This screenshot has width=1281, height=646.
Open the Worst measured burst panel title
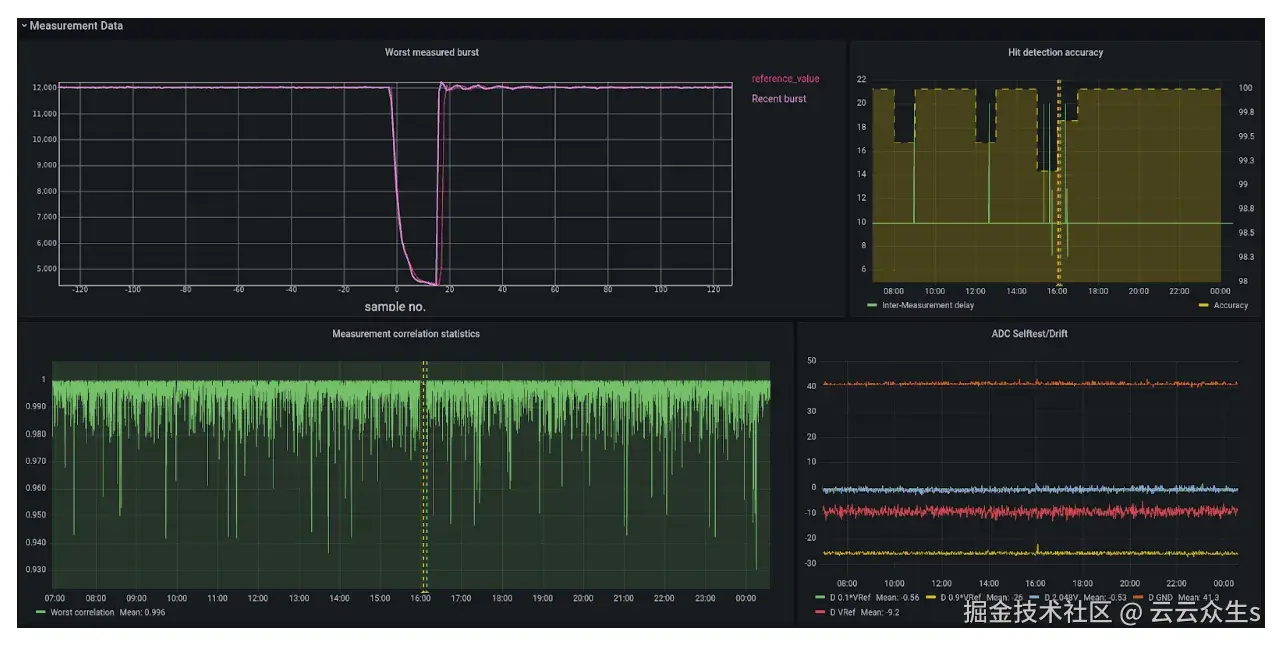coord(432,52)
